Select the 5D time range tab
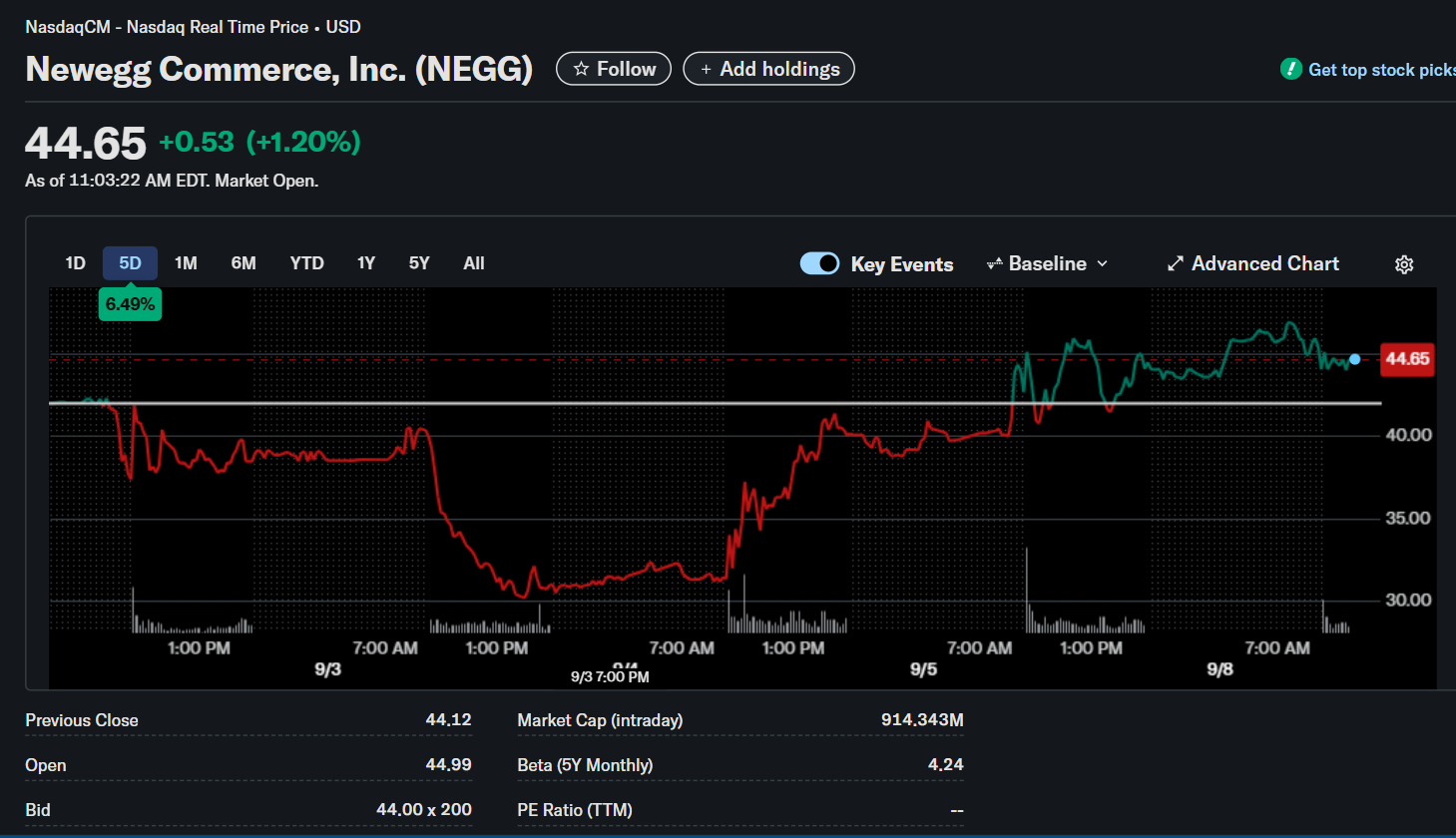Viewport: 1456px width, 838px height. tap(131, 263)
